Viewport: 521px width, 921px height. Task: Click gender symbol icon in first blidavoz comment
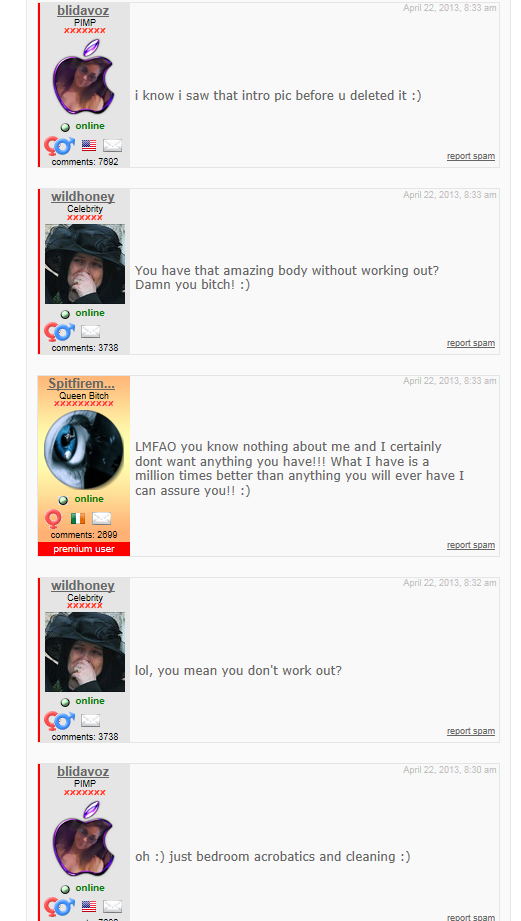[60, 146]
